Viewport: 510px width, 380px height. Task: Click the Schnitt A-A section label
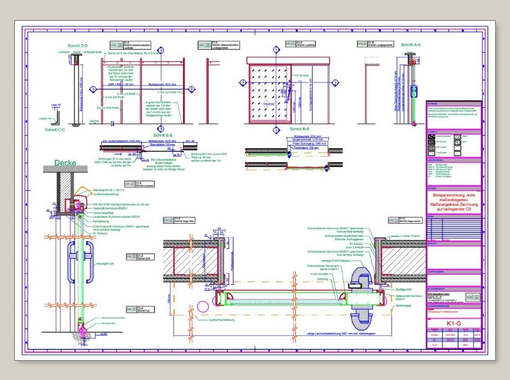[x=411, y=44]
